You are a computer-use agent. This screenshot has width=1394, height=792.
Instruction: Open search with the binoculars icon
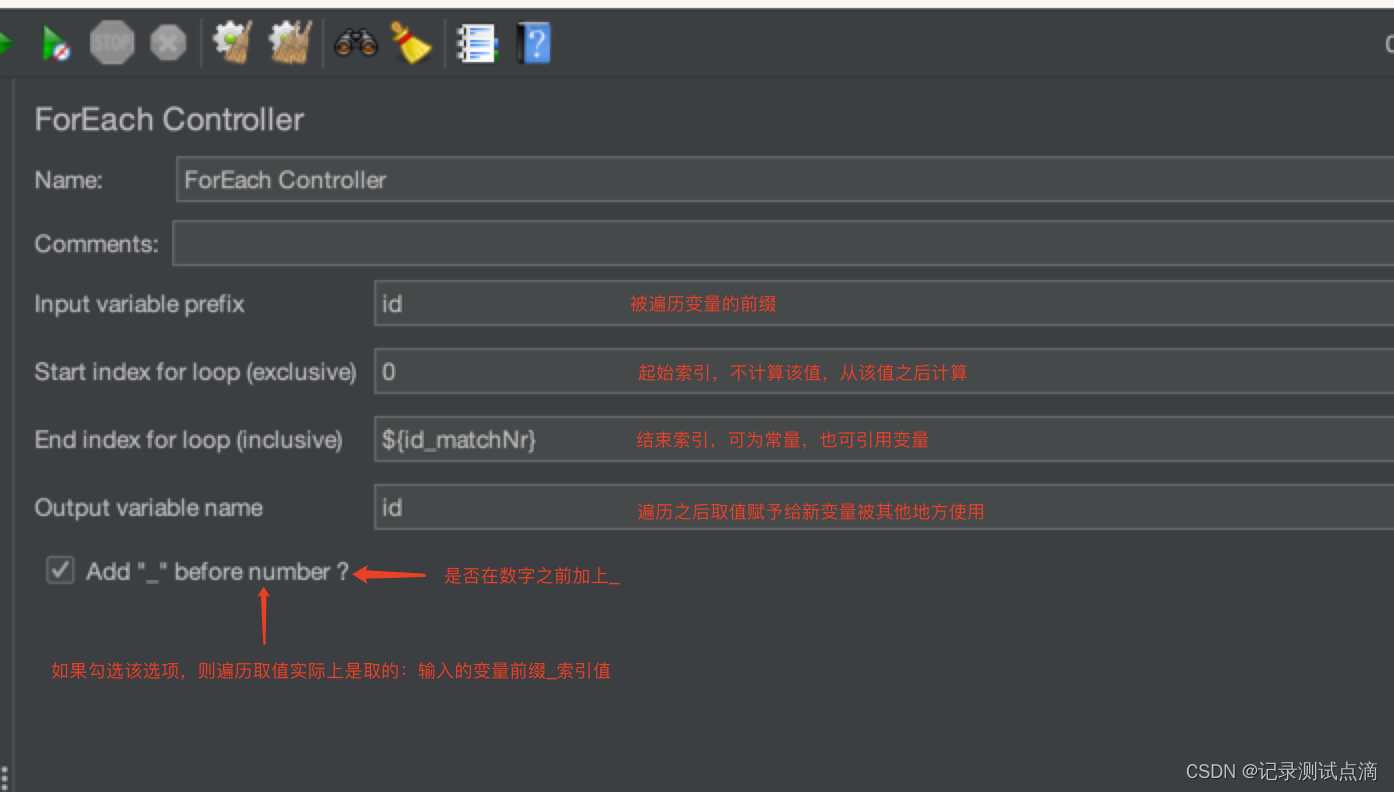click(354, 41)
